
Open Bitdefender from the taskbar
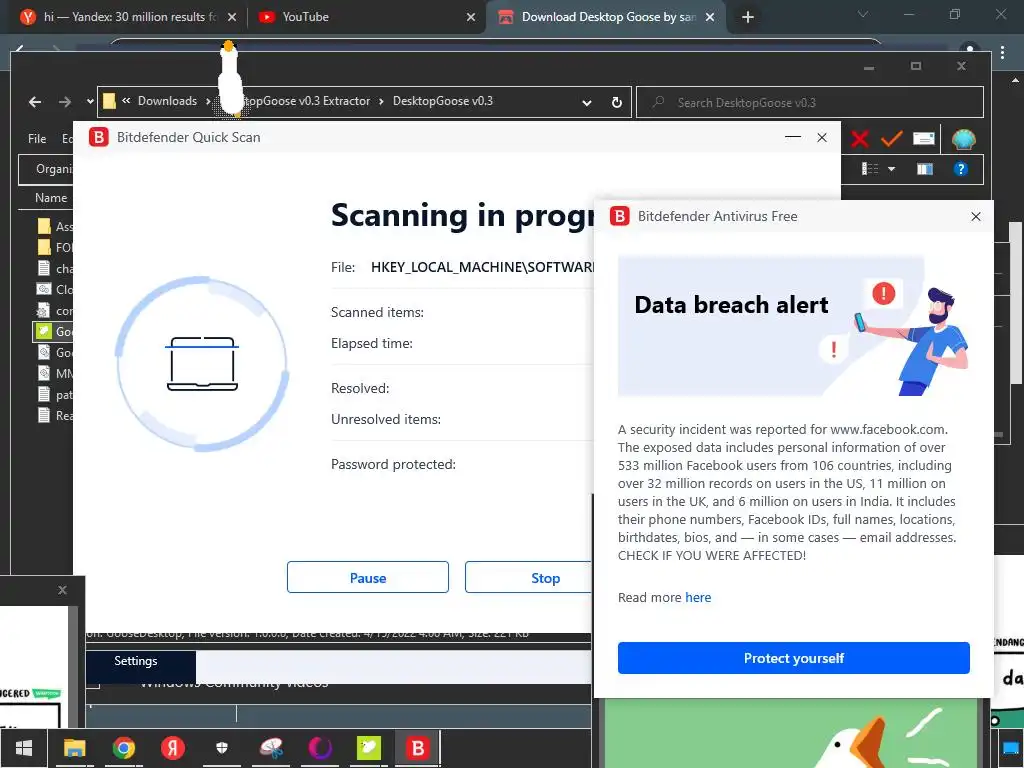[418, 748]
